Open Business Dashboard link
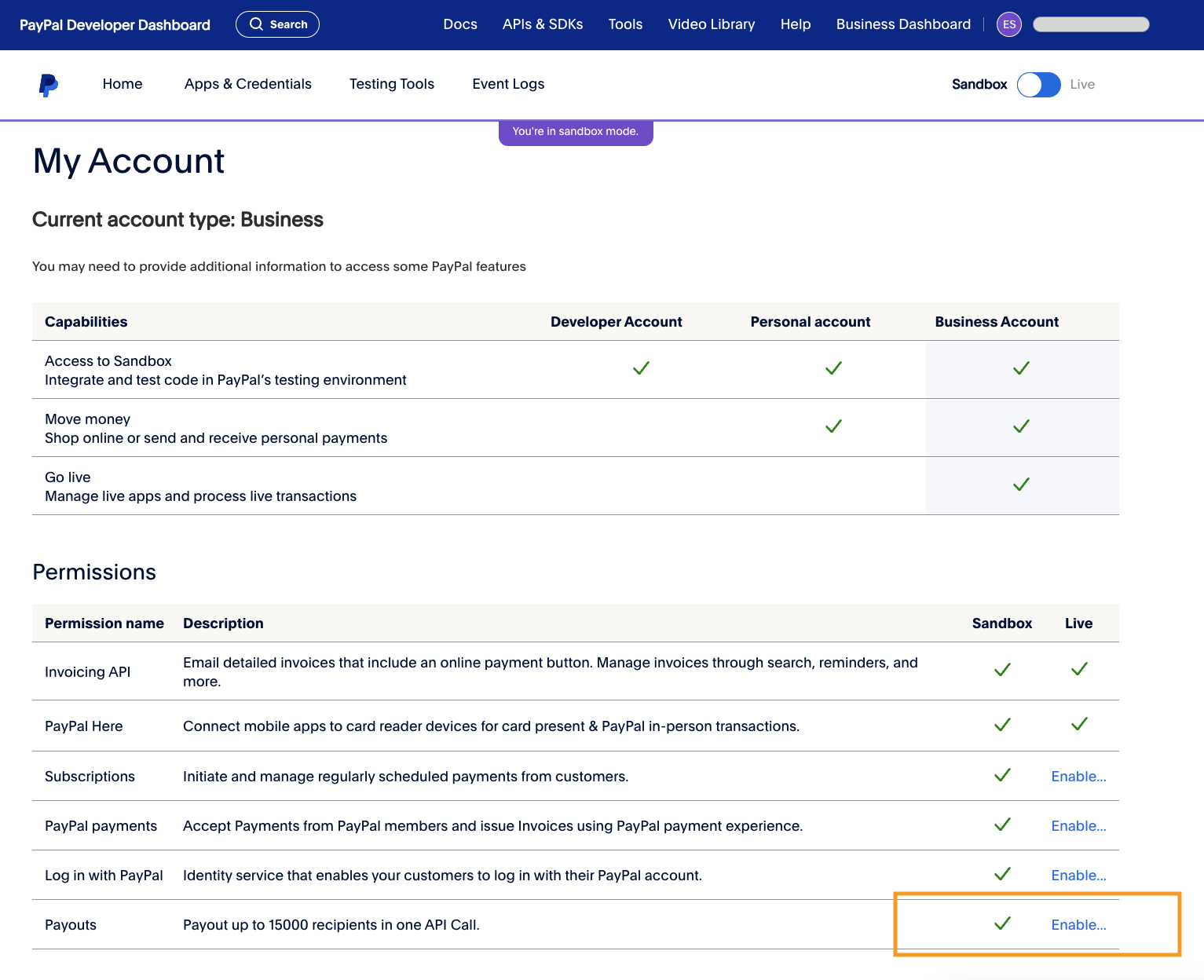The image size is (1204, 980). point(903,24)
